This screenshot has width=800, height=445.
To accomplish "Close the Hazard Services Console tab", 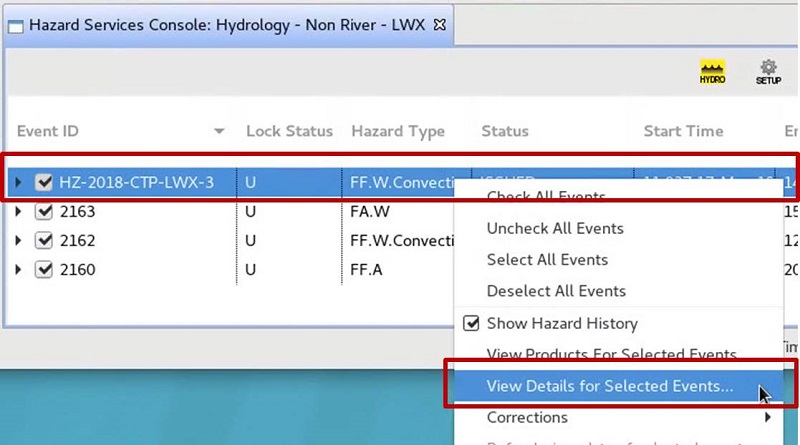I will (x=440, y=24).
